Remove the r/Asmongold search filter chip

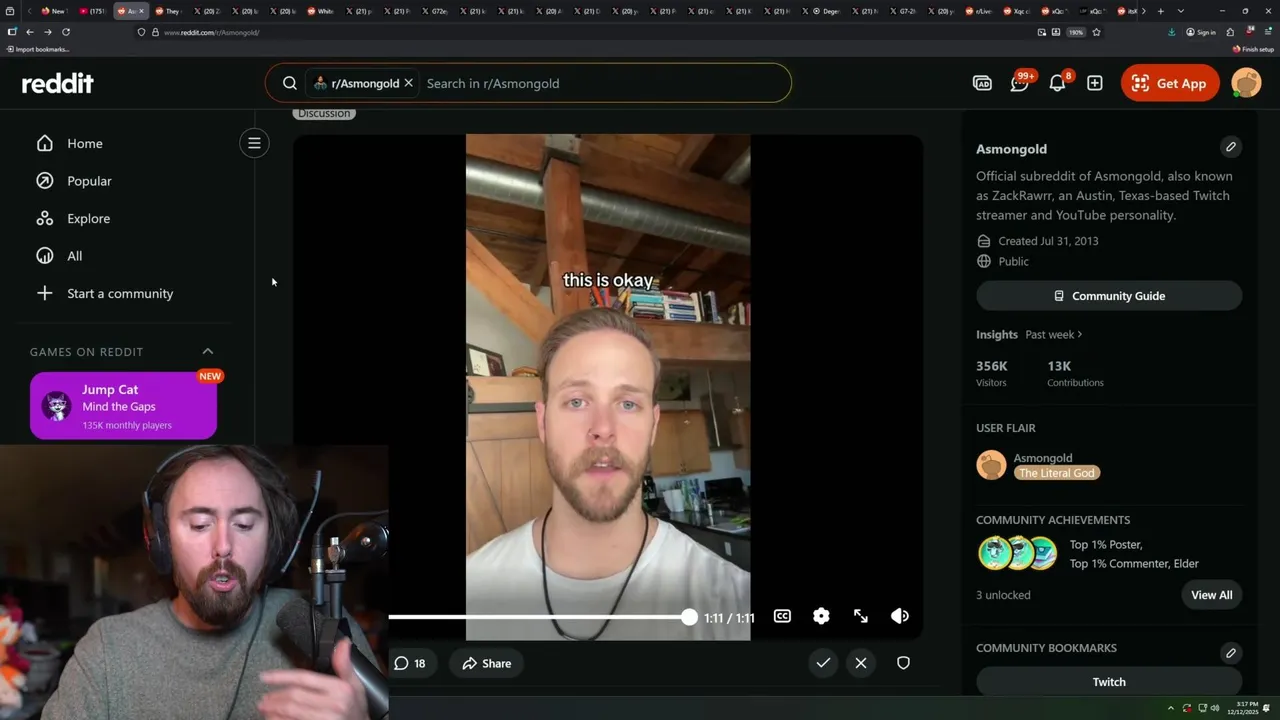click(x=408, y=83)
